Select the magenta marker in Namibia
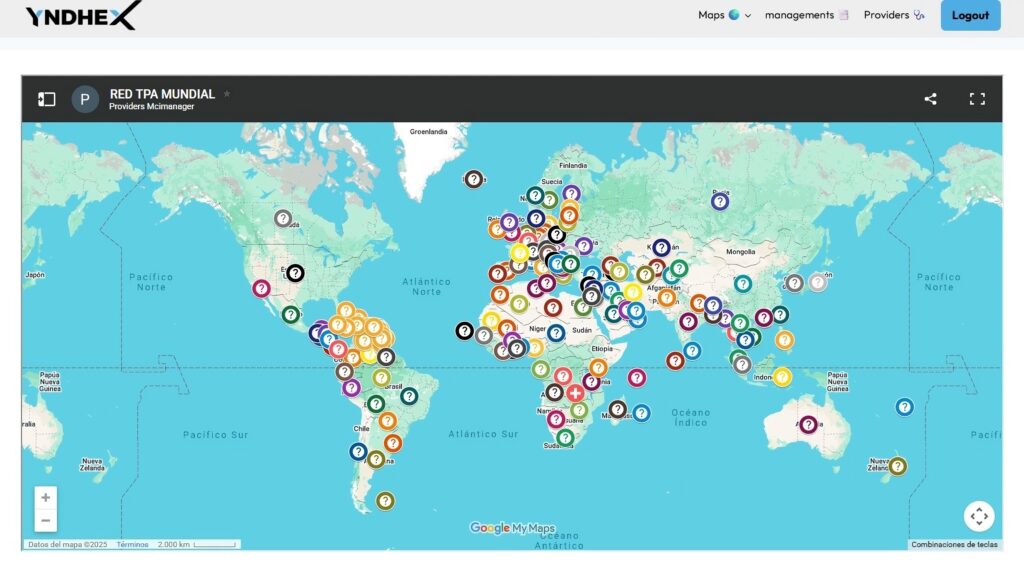The image size is (1024, 571). pyautogui.click(x=556, y=419)
